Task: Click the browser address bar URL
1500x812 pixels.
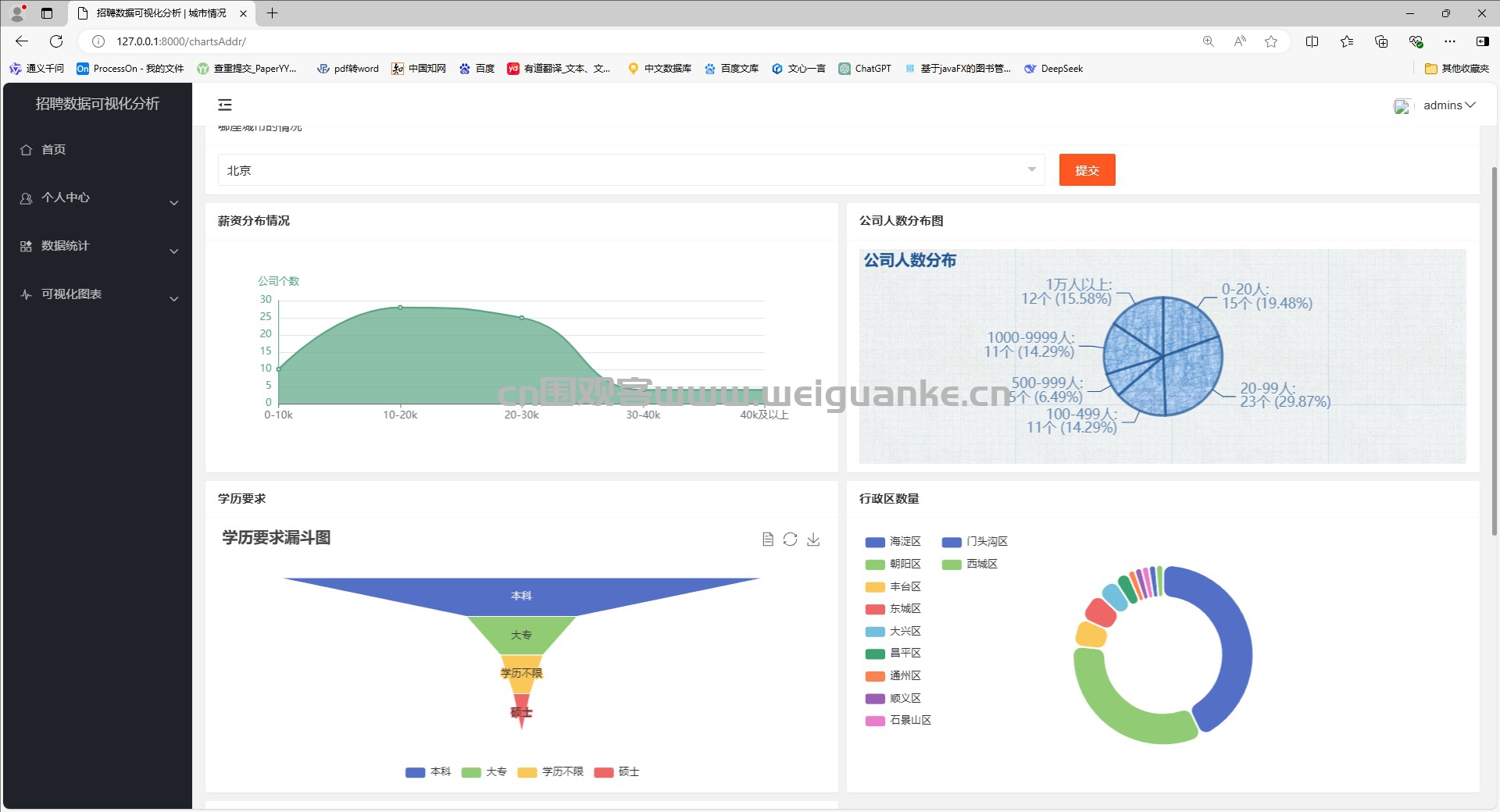Action: point(181,41)
